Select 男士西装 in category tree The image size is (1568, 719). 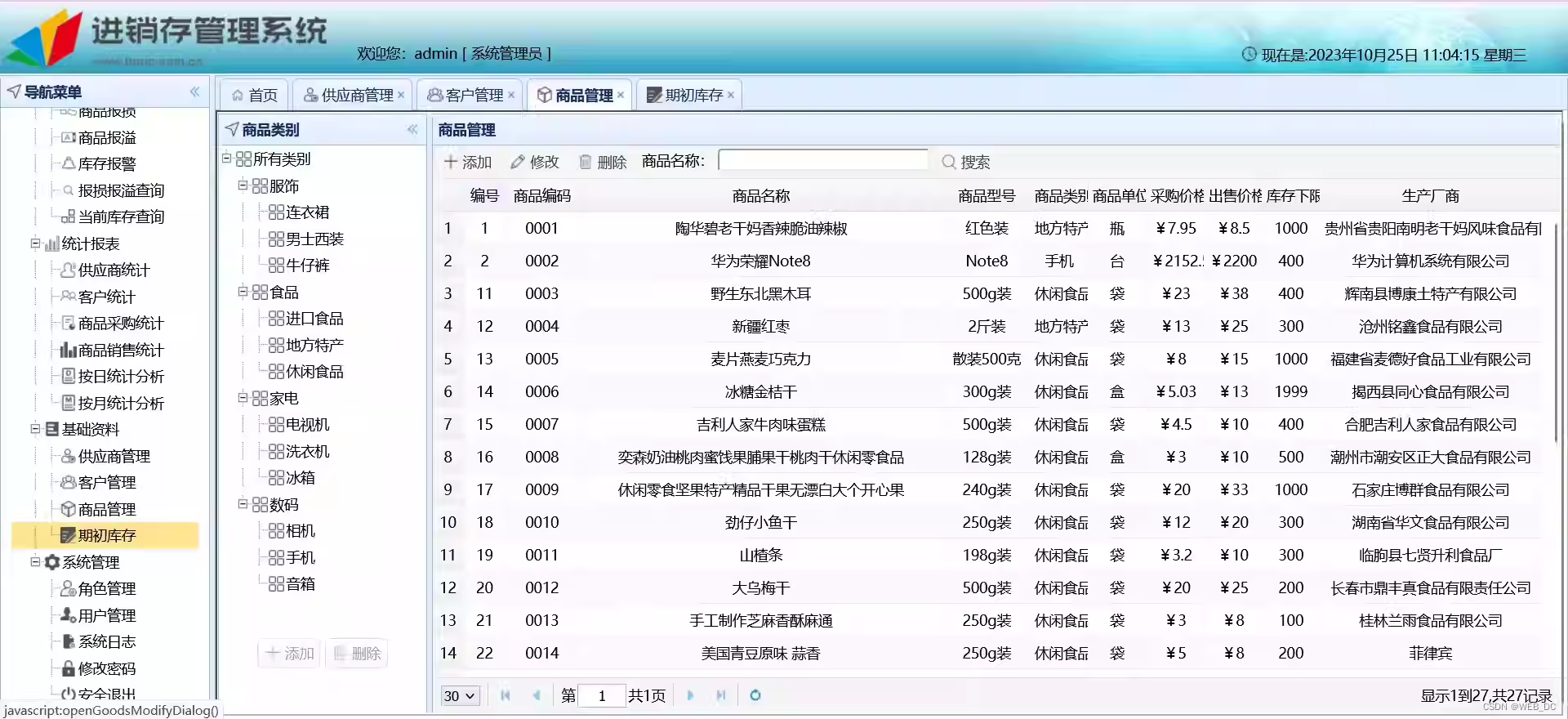(x=314, y=239)
